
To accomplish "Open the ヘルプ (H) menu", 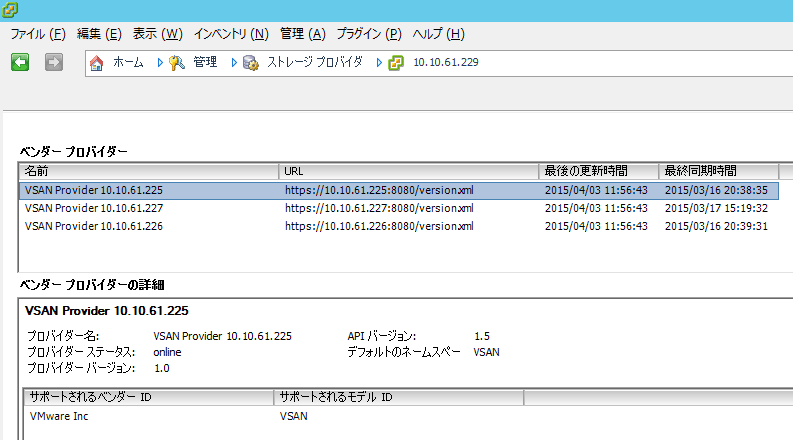I will 438,34.
